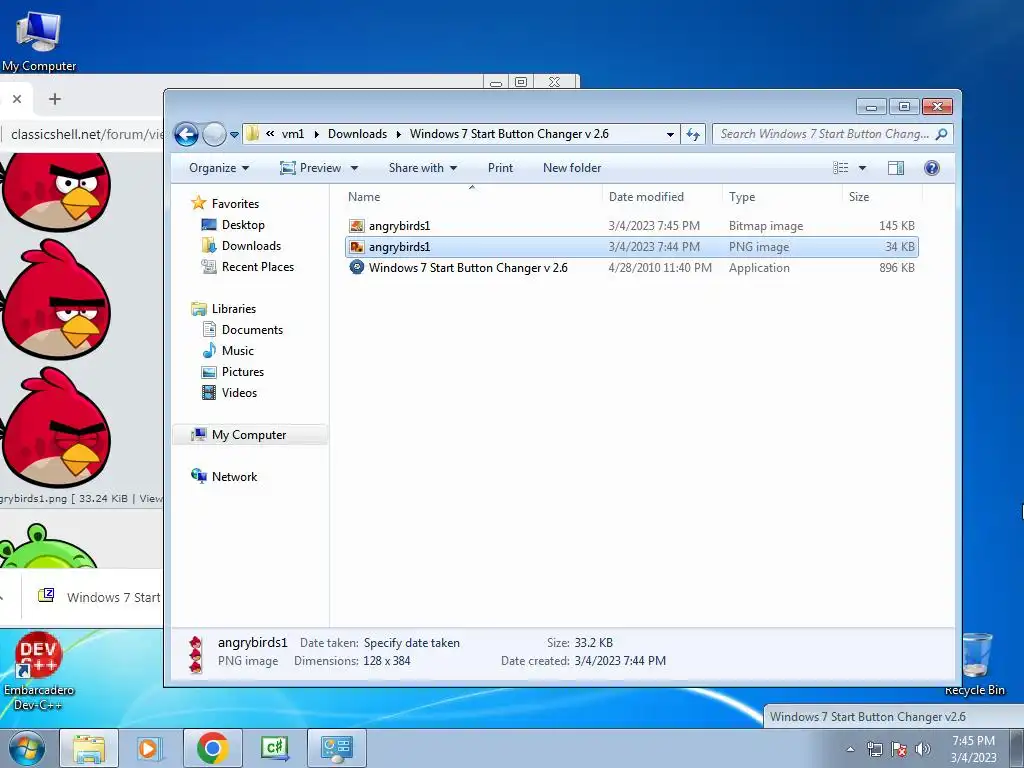The height and width of the screenshot is (768, 1024).
Task: Click Print in the toolbar
Action: (x=500, y=168)
